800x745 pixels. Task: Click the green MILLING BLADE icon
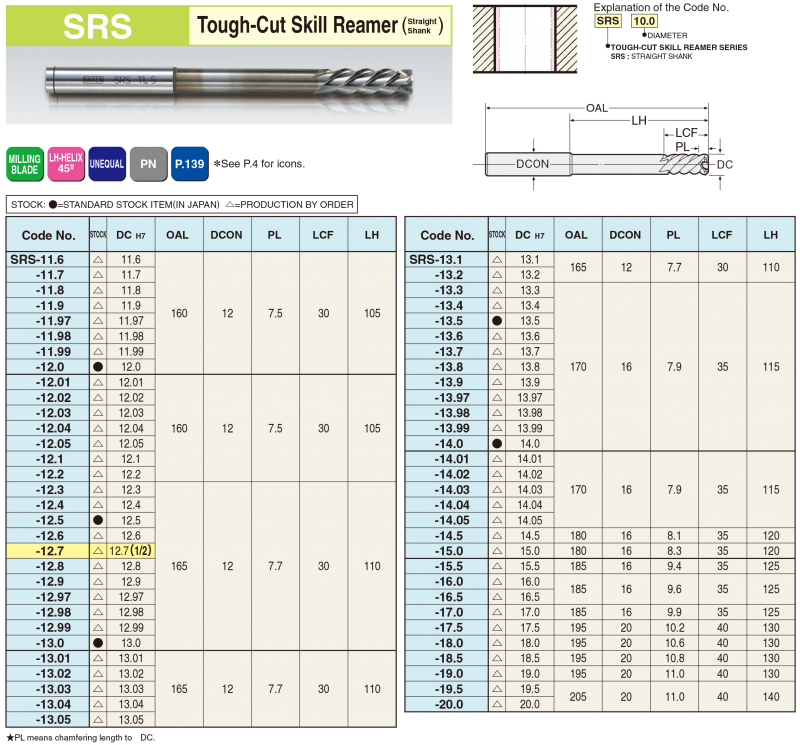coord(24,164)
